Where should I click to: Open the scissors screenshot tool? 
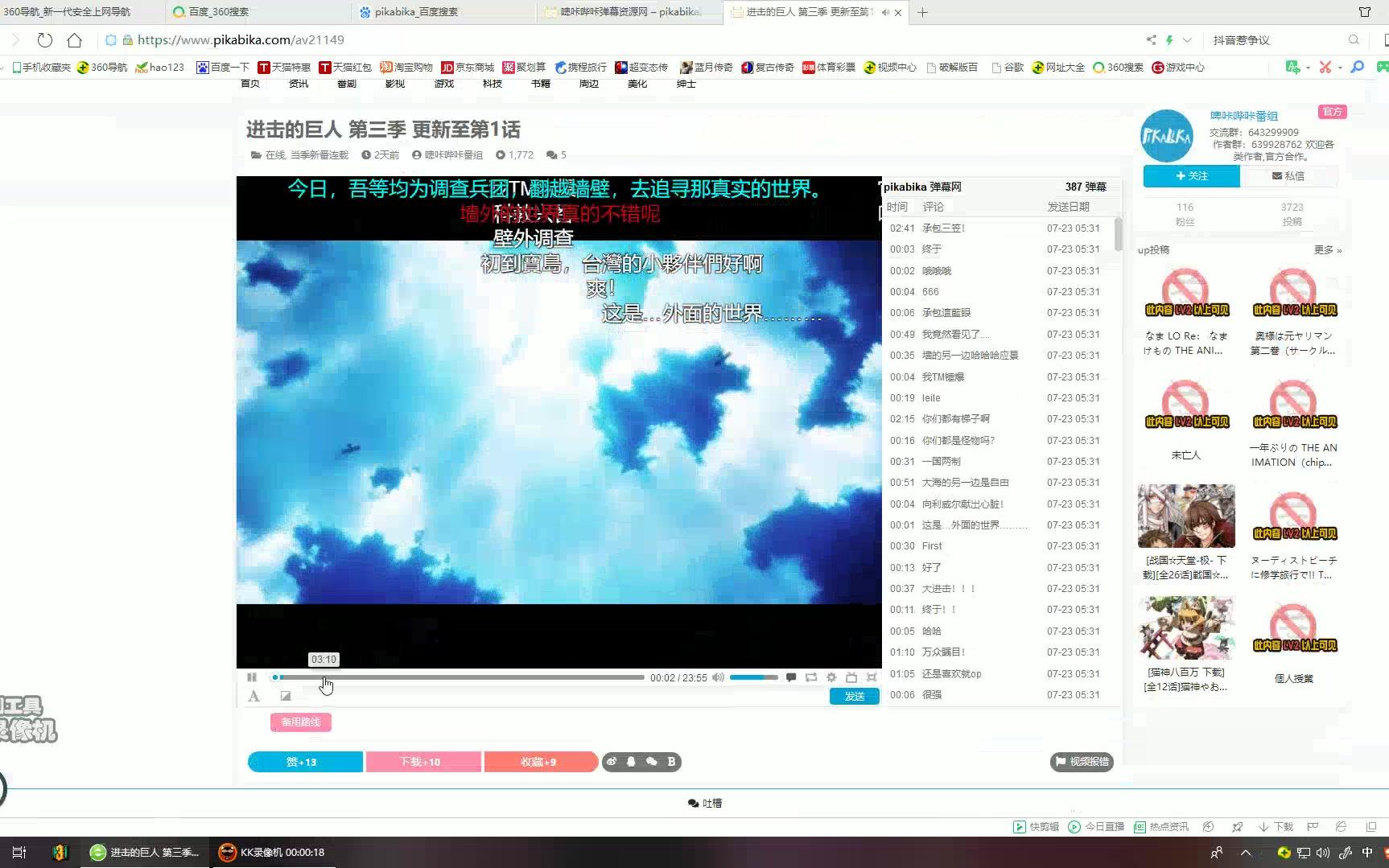(x=1325, y=68)
